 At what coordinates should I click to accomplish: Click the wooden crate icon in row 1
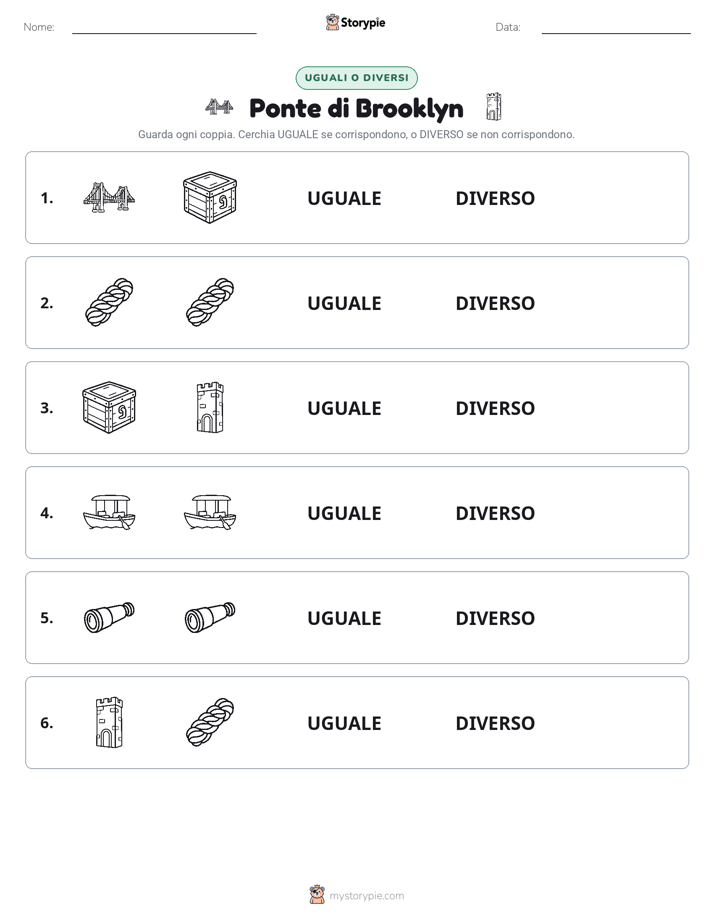[210, 197]
